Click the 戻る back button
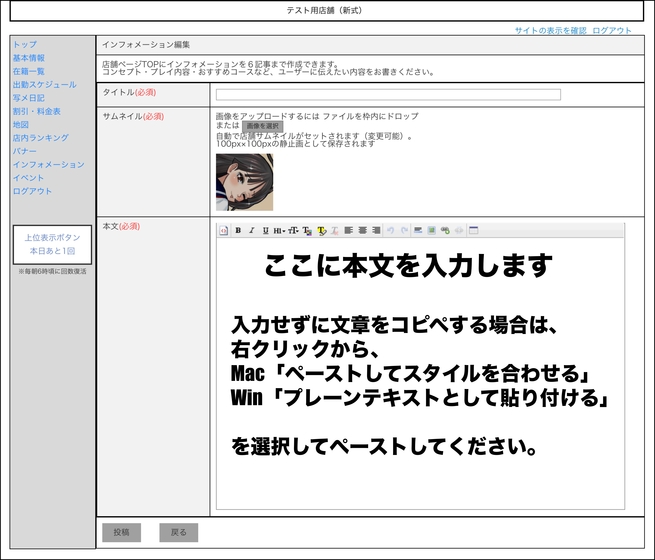The width and height of the screenshot is (655, 560). [178, 532]
